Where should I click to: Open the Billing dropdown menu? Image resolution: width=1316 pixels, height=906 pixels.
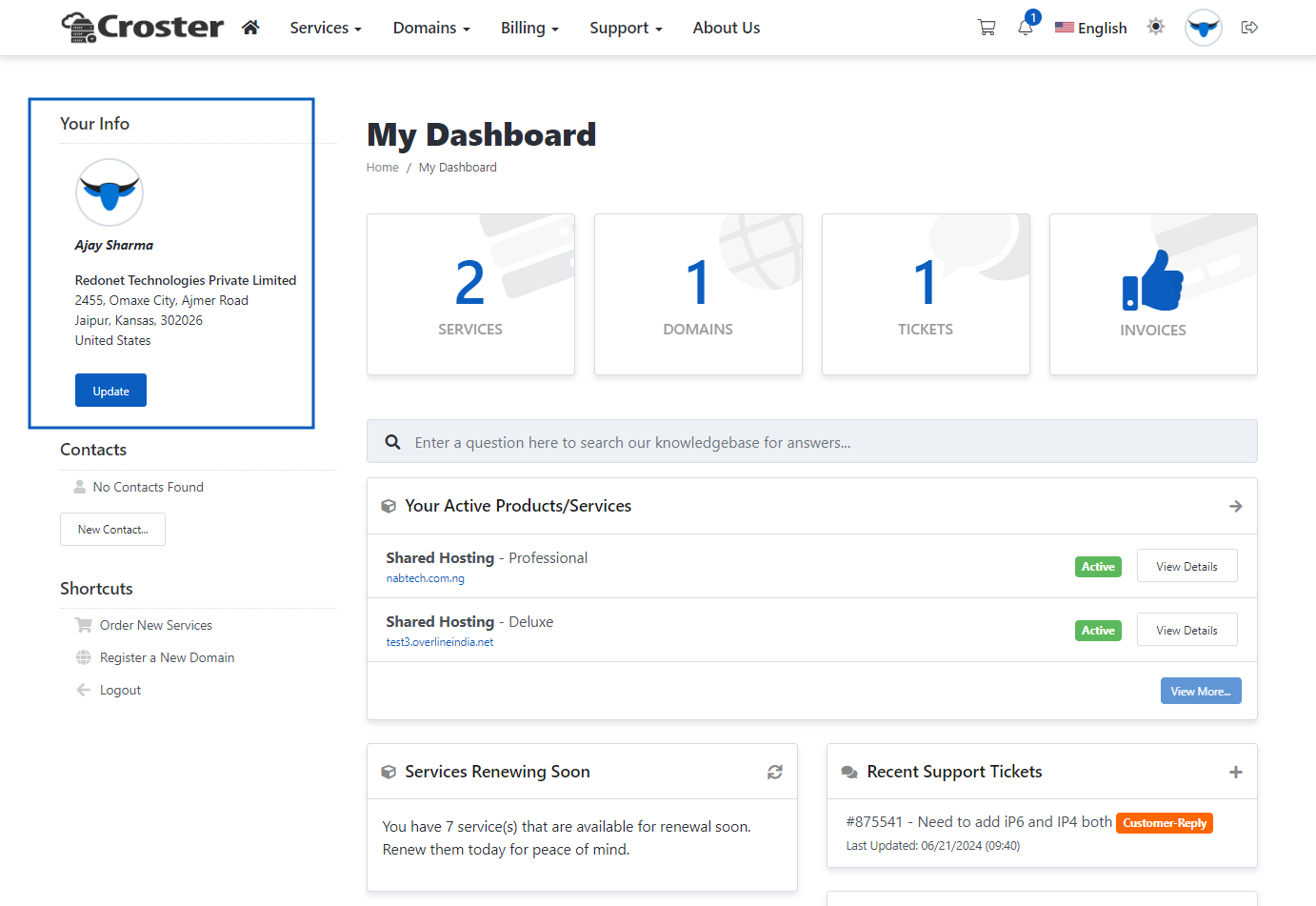[x=529, y=28]
